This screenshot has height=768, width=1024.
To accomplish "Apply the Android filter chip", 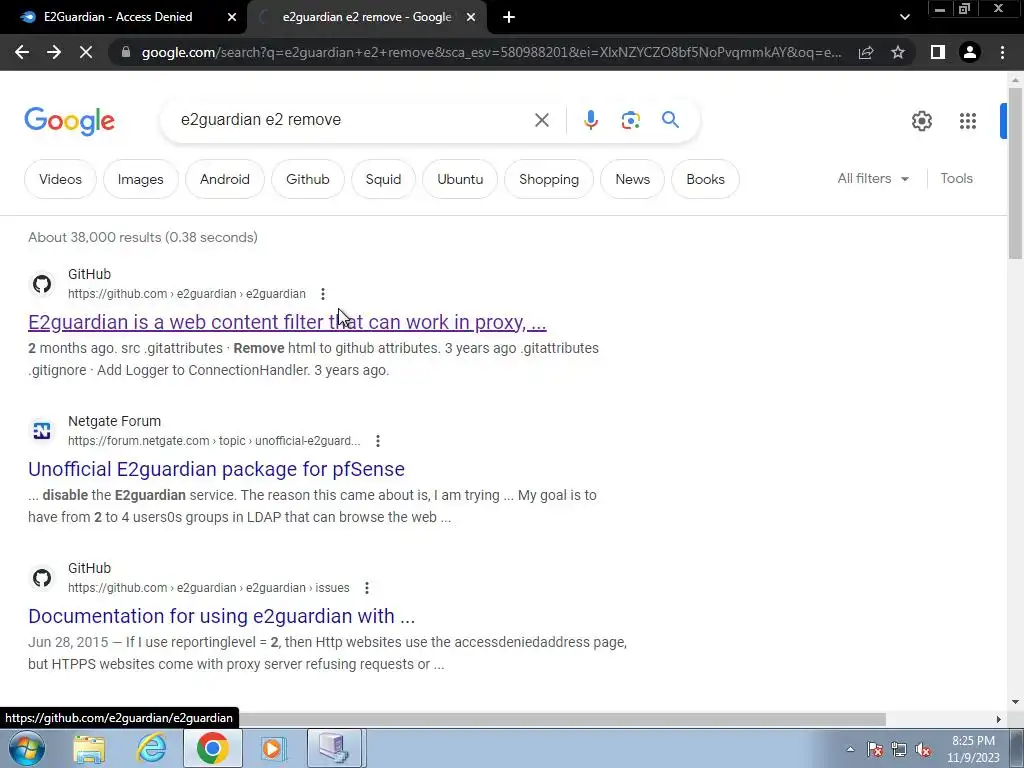I will click(225, 179).
